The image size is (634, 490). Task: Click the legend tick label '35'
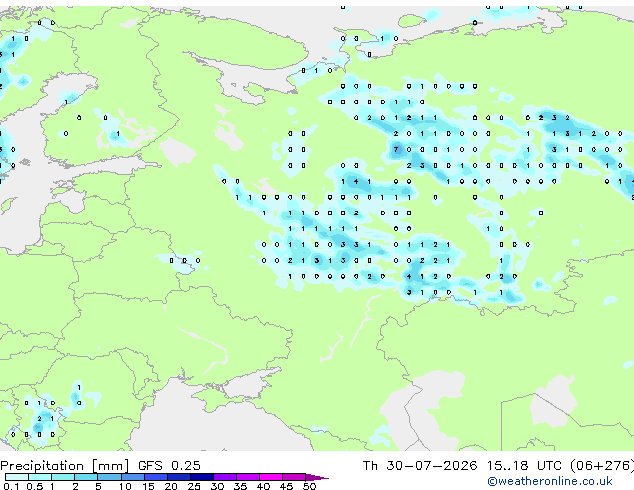point(240,486)
